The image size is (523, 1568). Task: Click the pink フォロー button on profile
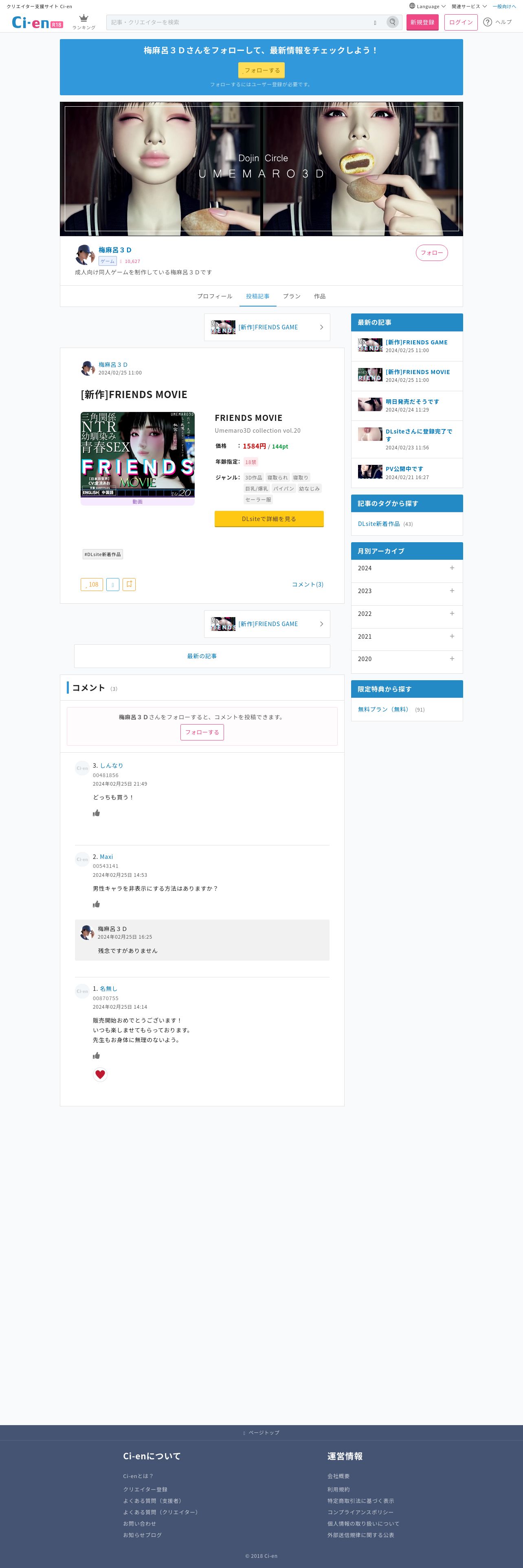click(x=432, y=253)
